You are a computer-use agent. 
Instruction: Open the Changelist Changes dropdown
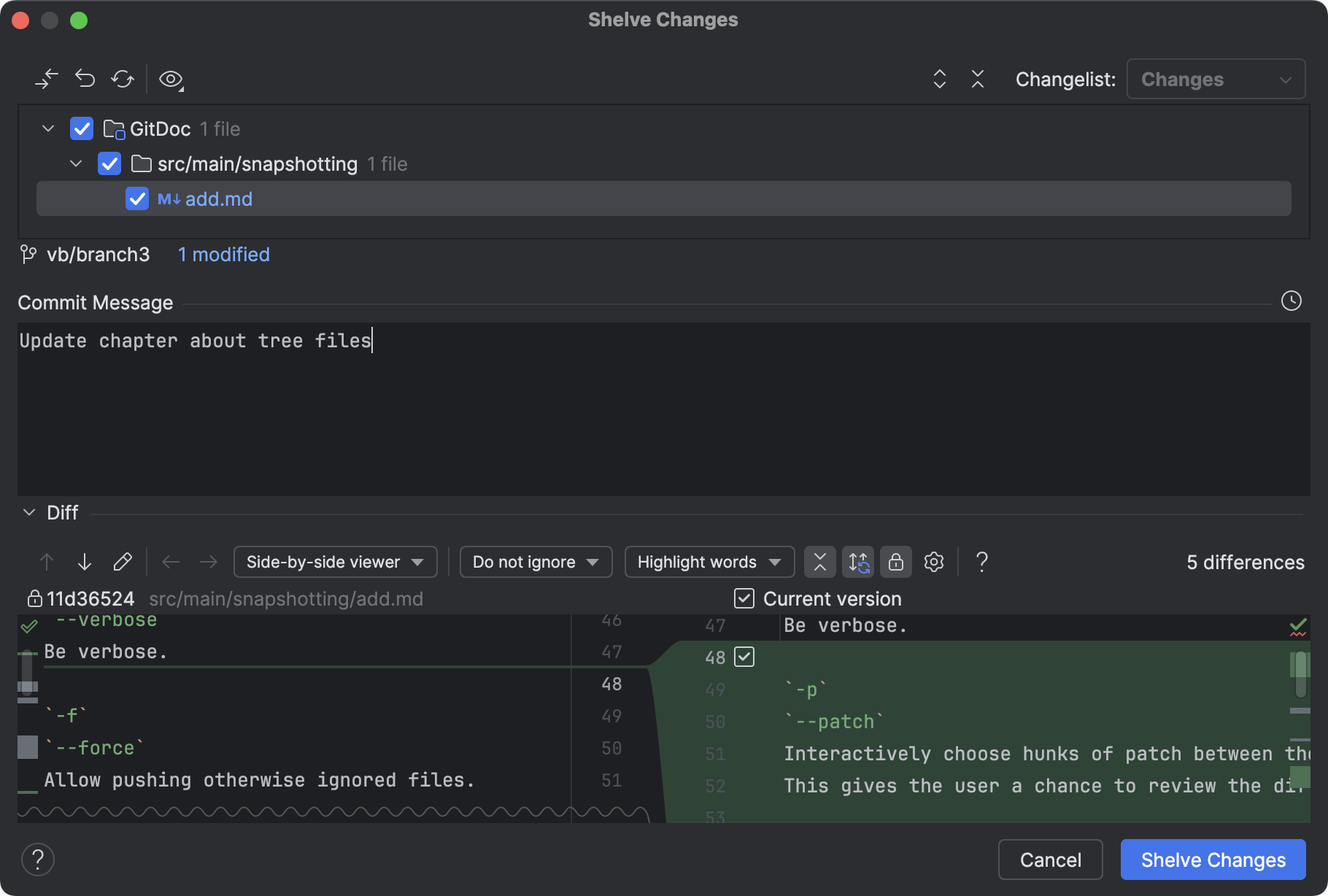pos(1216,79)
